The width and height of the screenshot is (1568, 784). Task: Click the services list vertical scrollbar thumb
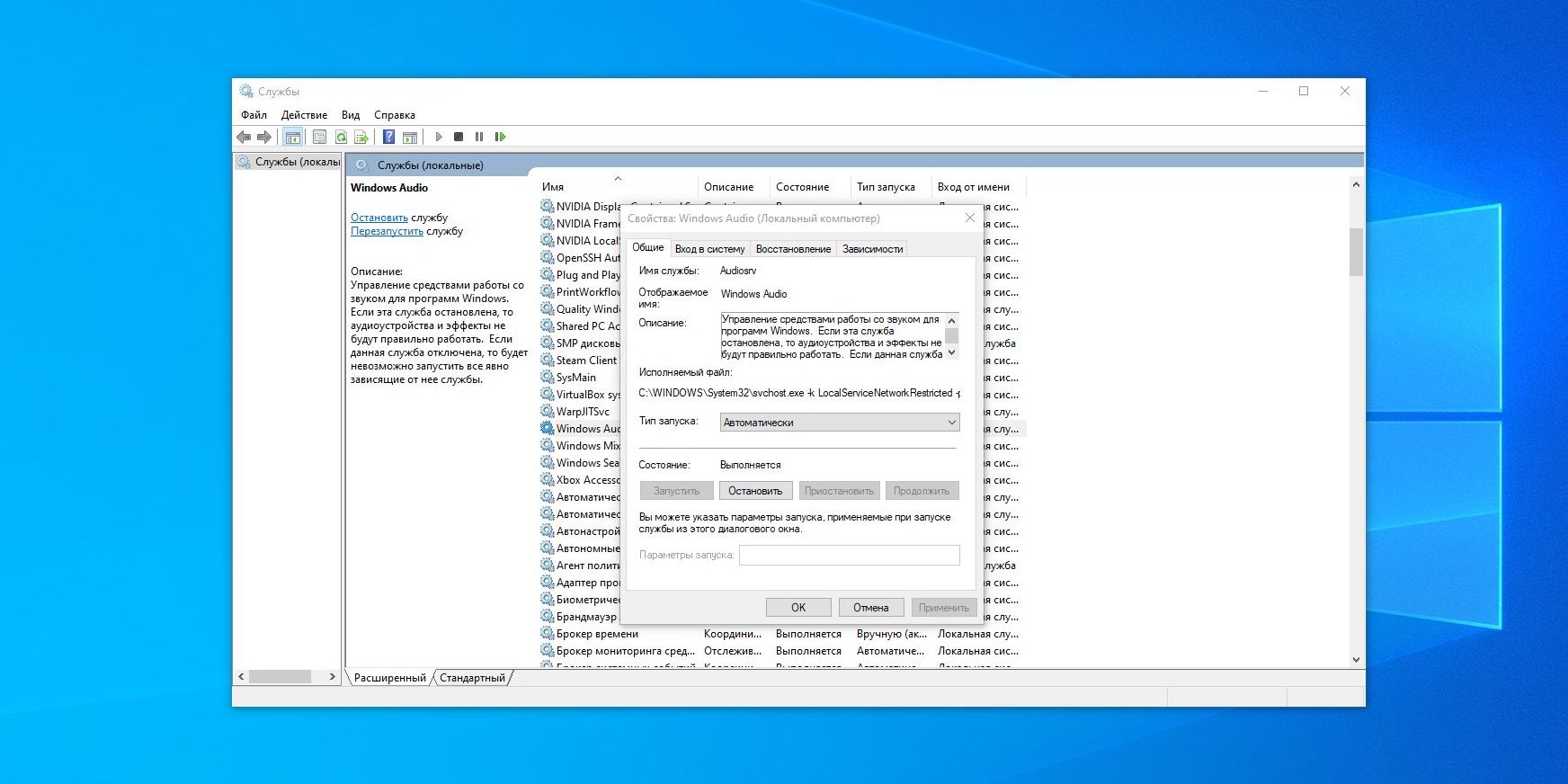point(1356,252)
